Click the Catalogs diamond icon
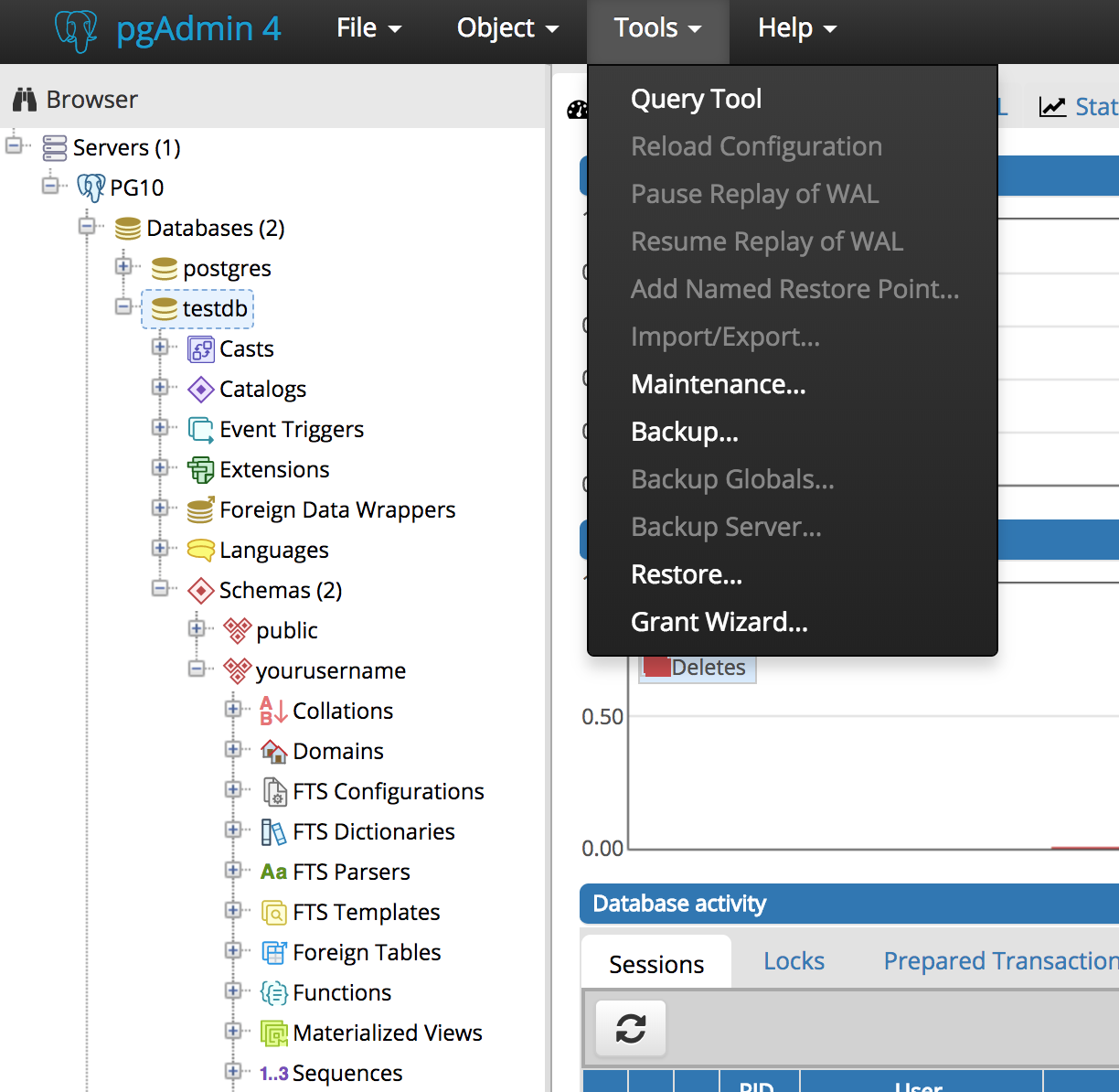1119x1092 pixels. [200, 390]
